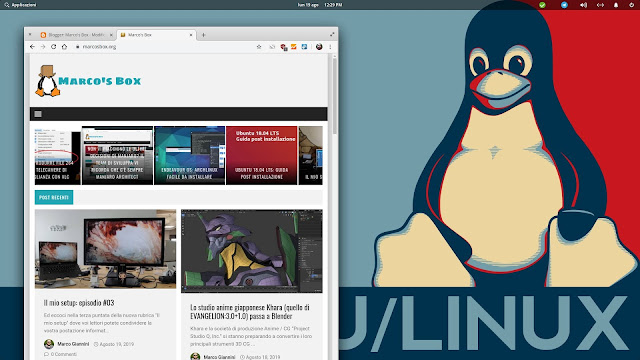Open the notifications bell in top panel
Viewport: 640px width, 360px height.
[616, 5]
